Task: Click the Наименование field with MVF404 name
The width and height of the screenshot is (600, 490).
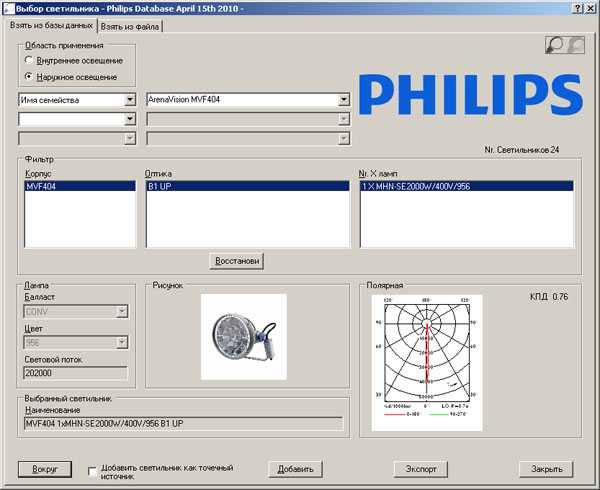Action: (183, 424)
